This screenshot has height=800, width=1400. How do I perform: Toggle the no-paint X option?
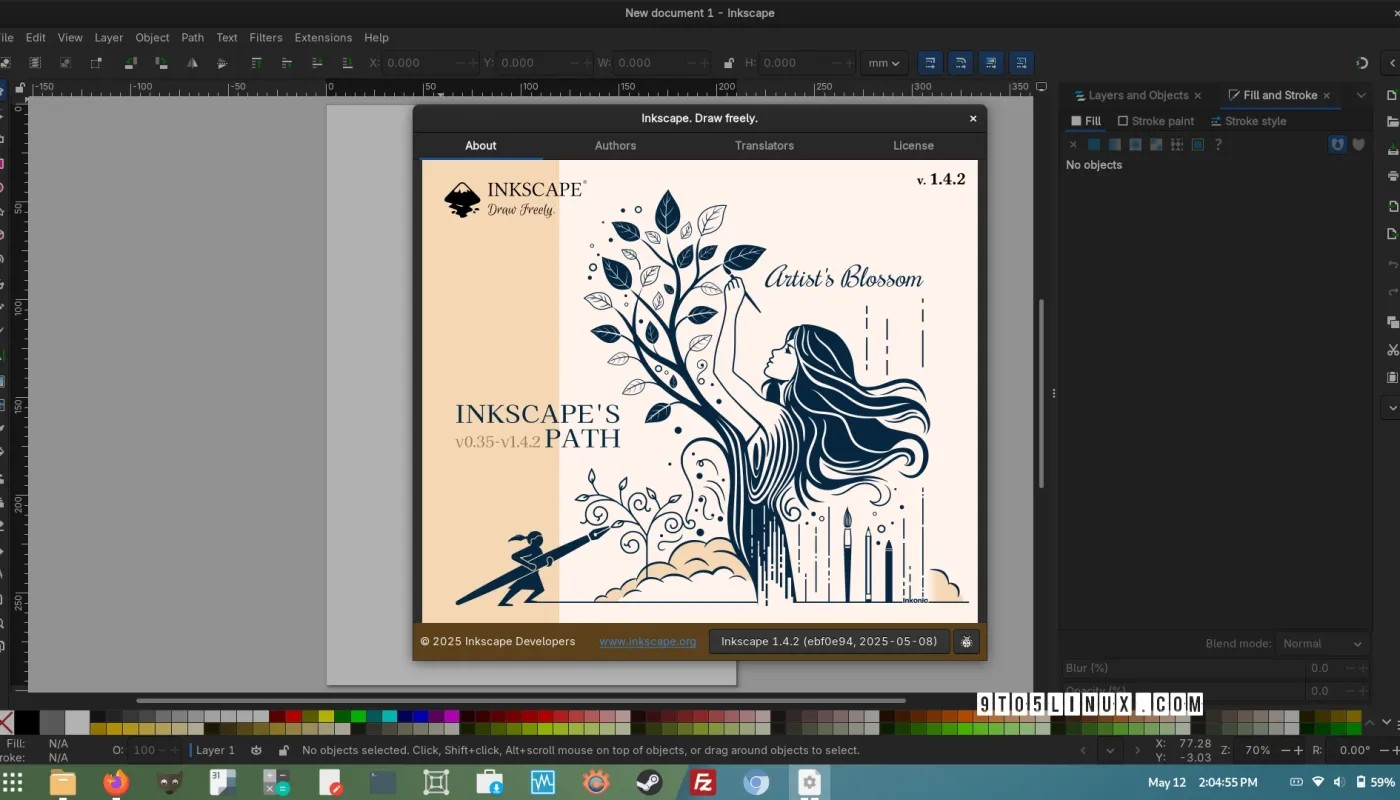pyautogui.click(x=1073, y=144)
